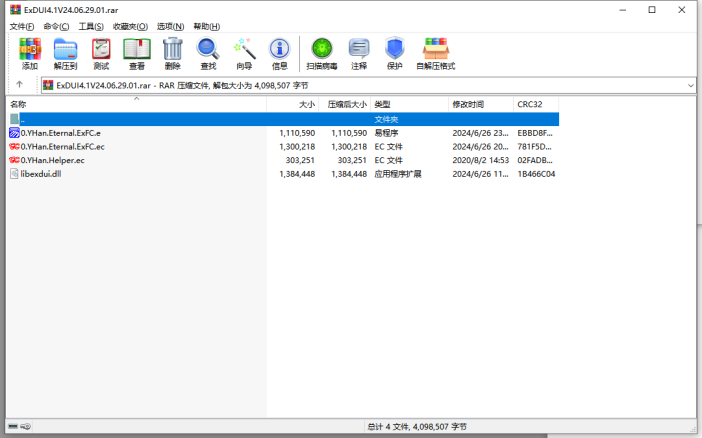Sort files by the 大小 column header
This screenshot has height=438, width=702.
(x=305, y=104)
